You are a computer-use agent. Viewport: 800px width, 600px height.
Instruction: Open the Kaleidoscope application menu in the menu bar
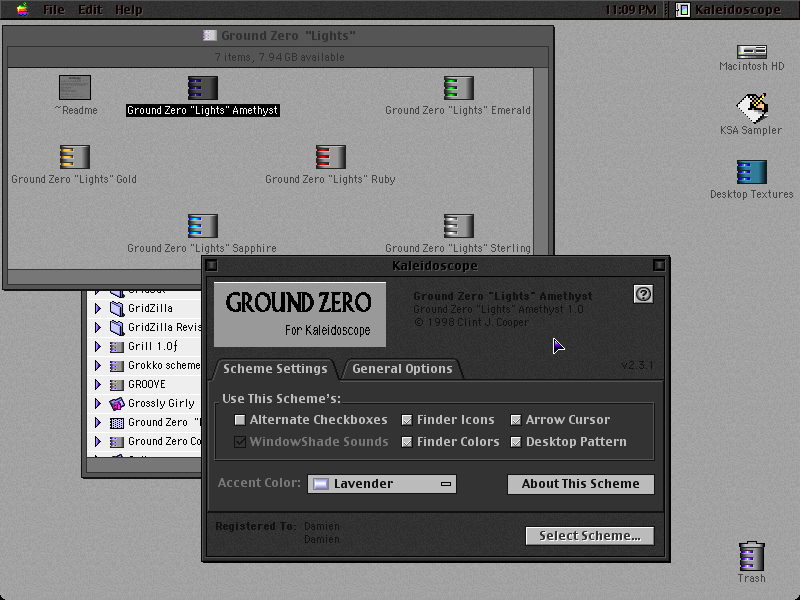click(728, 10)
